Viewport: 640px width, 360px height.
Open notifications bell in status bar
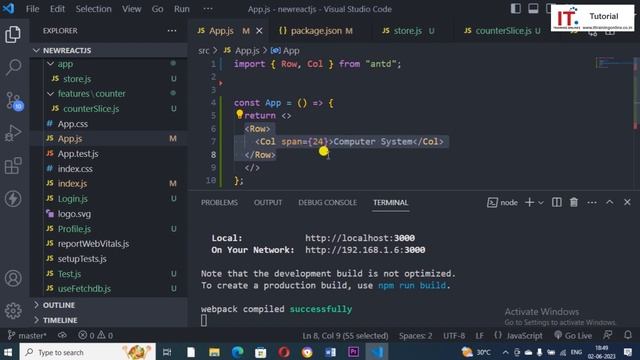[x=628, y=336]
